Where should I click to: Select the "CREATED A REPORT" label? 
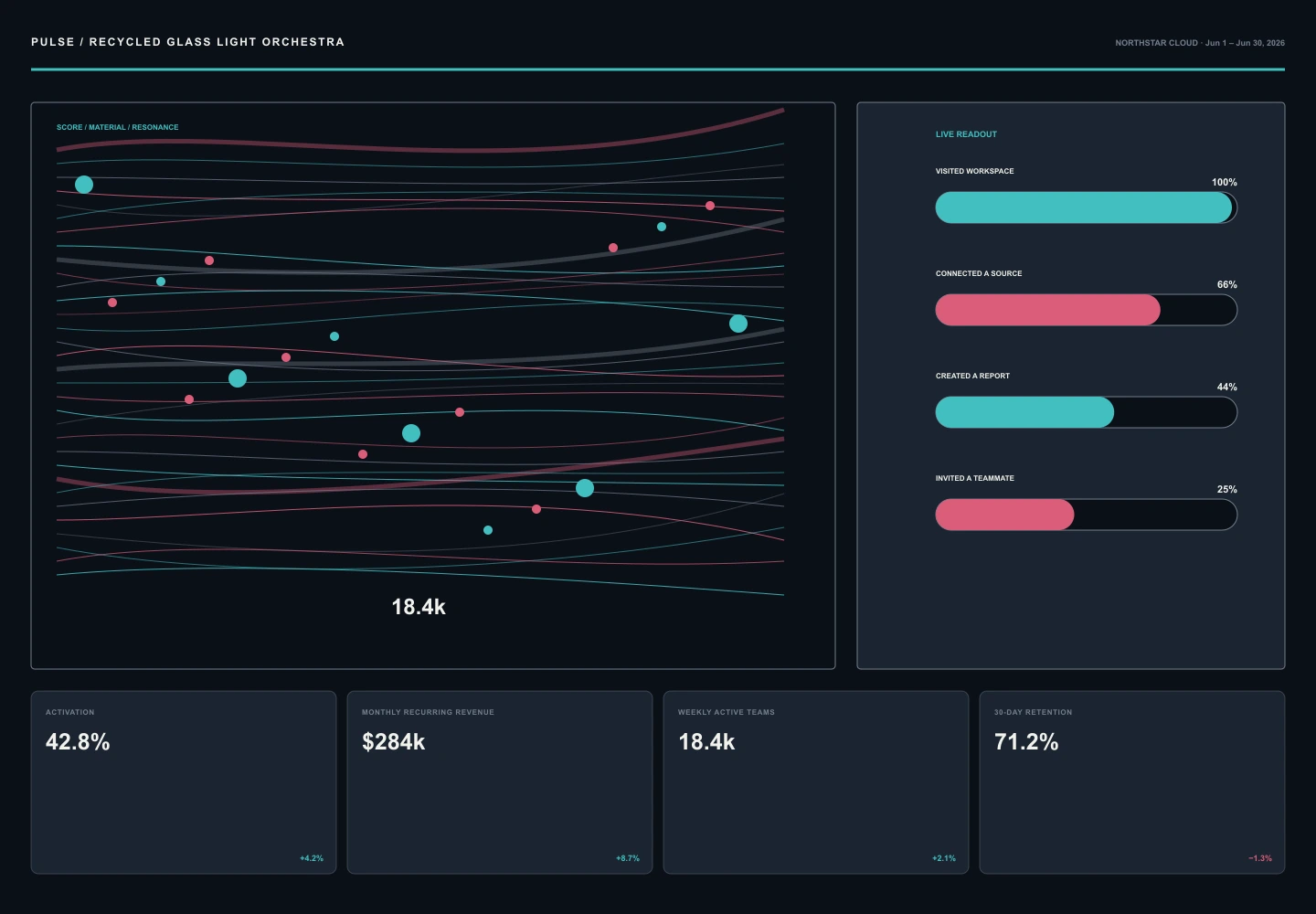(972, 376)
